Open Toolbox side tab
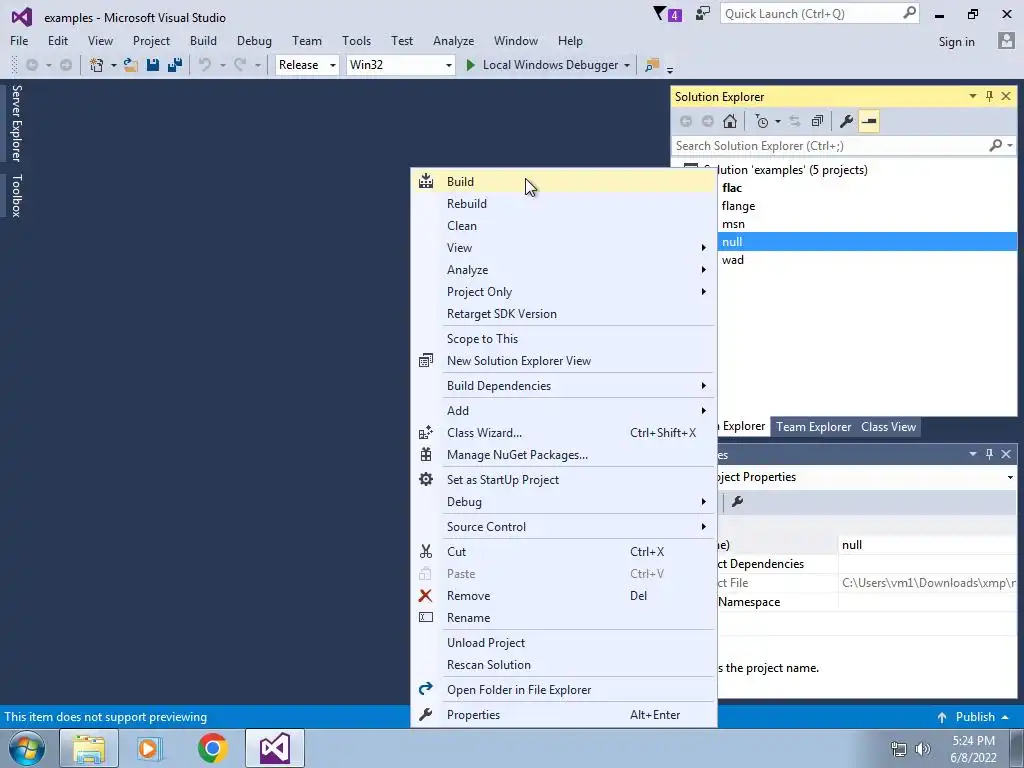The image size is (1024, 768). [x=16, y=195]
